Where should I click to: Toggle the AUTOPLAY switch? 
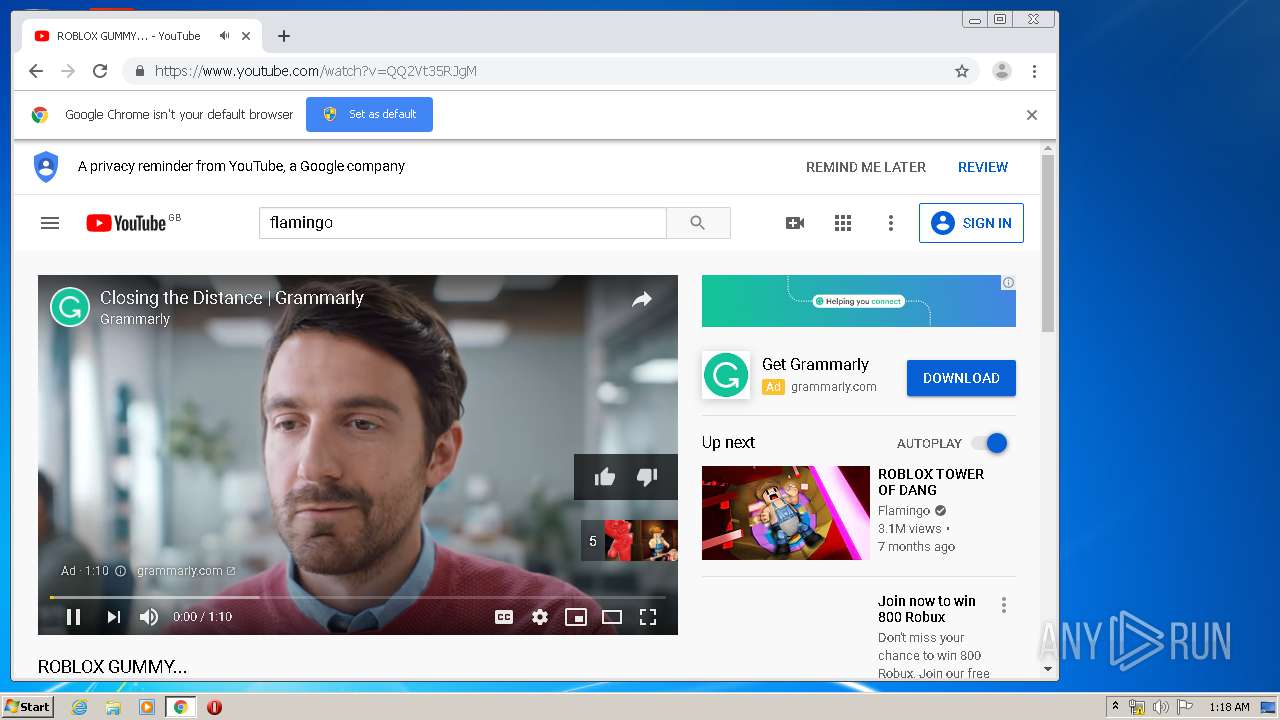click(x=989, y=443)
